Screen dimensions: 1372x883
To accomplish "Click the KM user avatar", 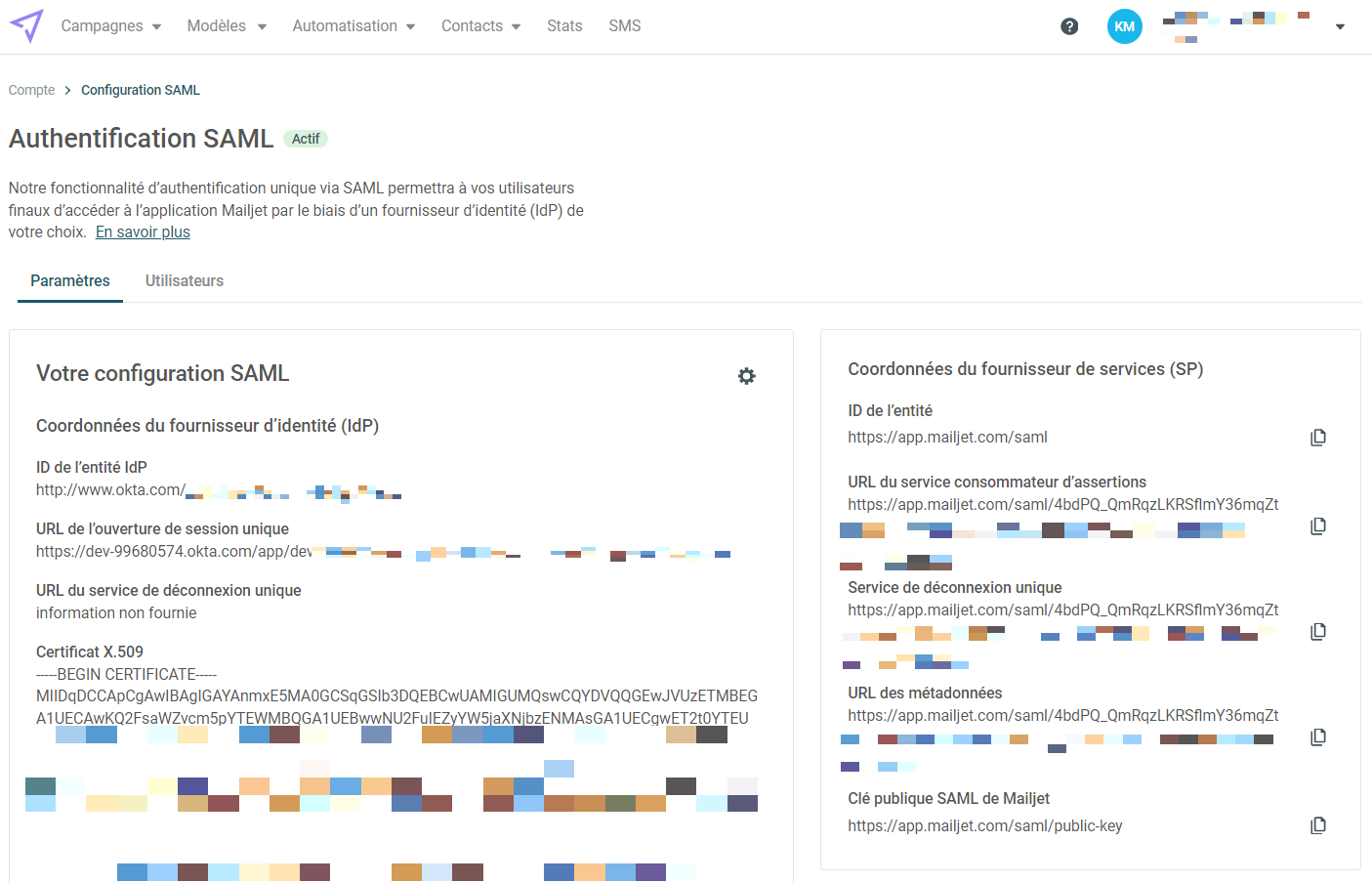I will 1125,26.
